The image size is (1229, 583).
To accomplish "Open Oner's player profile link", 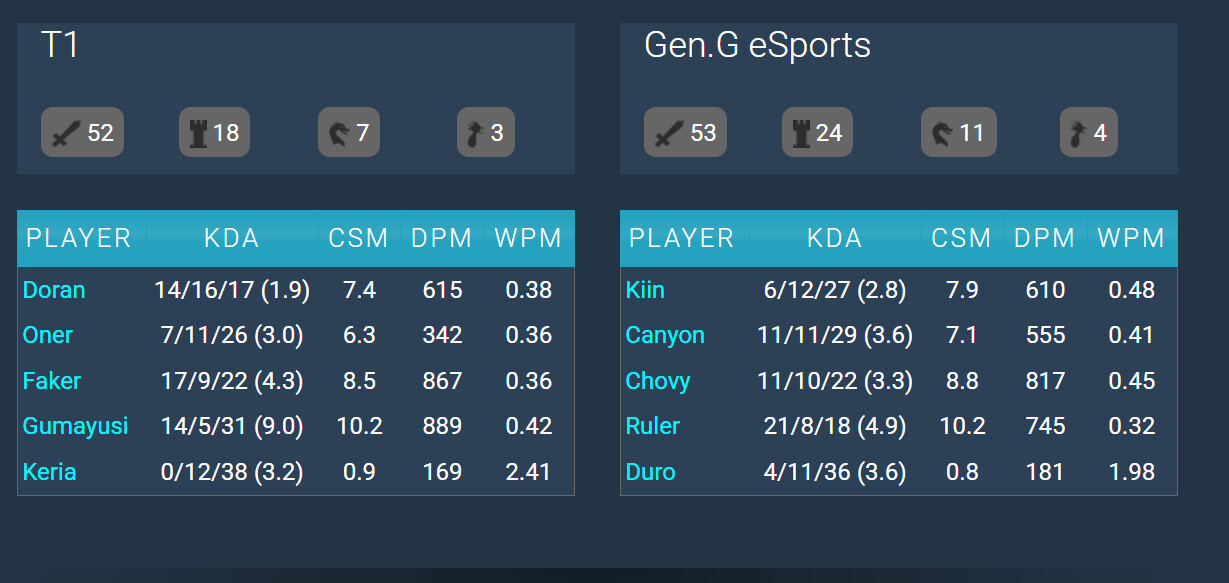I will click(48, 335).
